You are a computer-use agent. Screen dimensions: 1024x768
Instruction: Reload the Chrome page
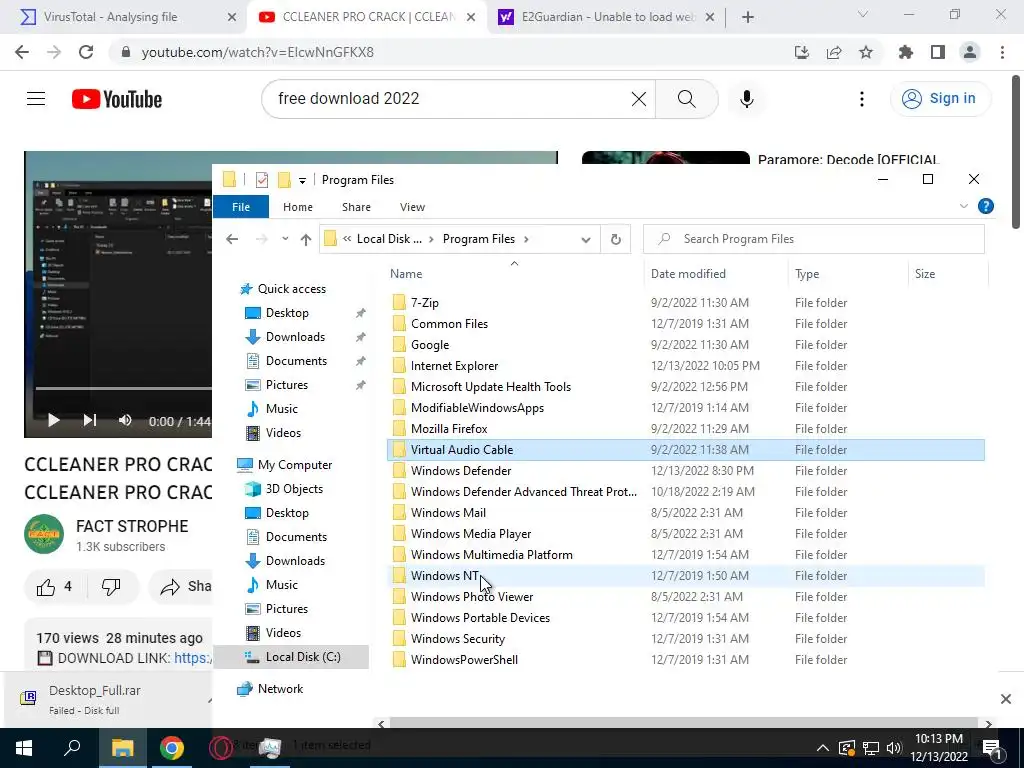[86, 52]
